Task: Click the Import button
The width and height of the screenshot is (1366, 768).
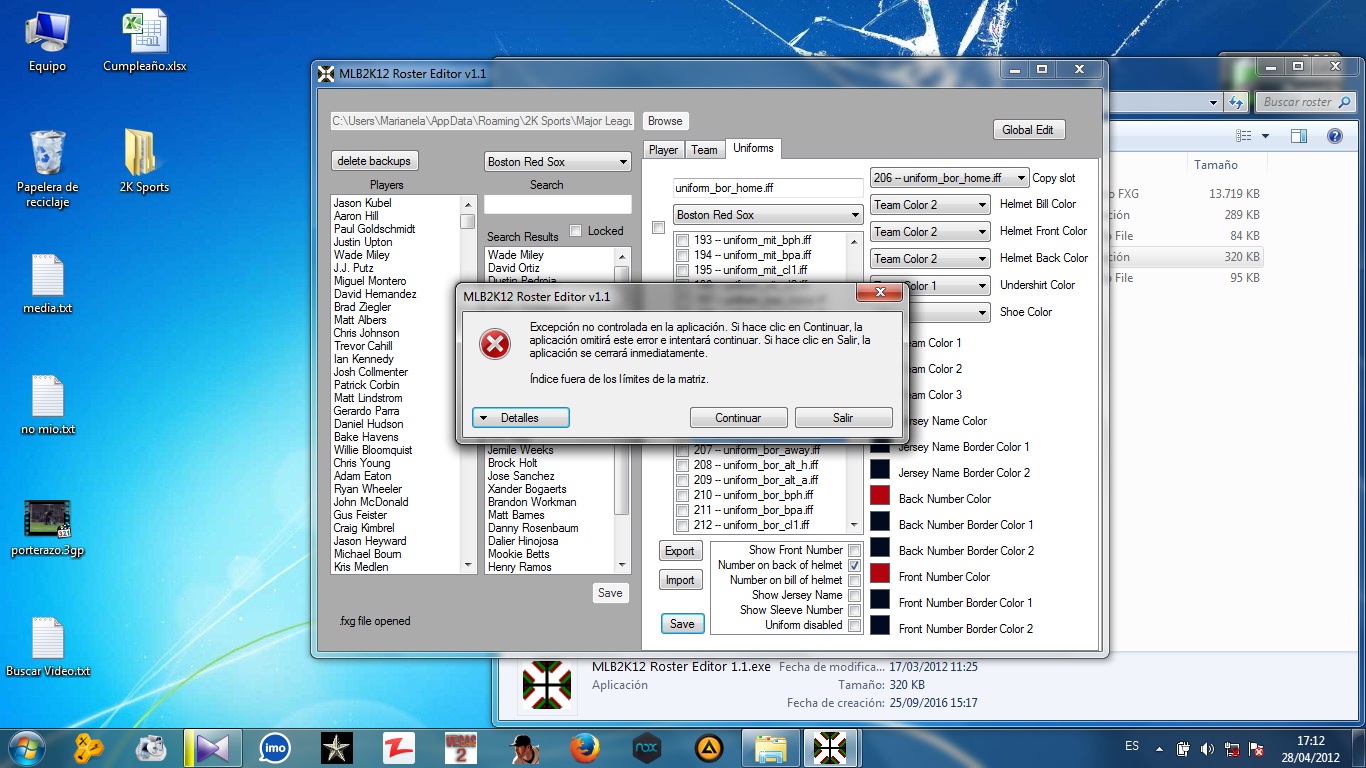Action: click(680, 580)
